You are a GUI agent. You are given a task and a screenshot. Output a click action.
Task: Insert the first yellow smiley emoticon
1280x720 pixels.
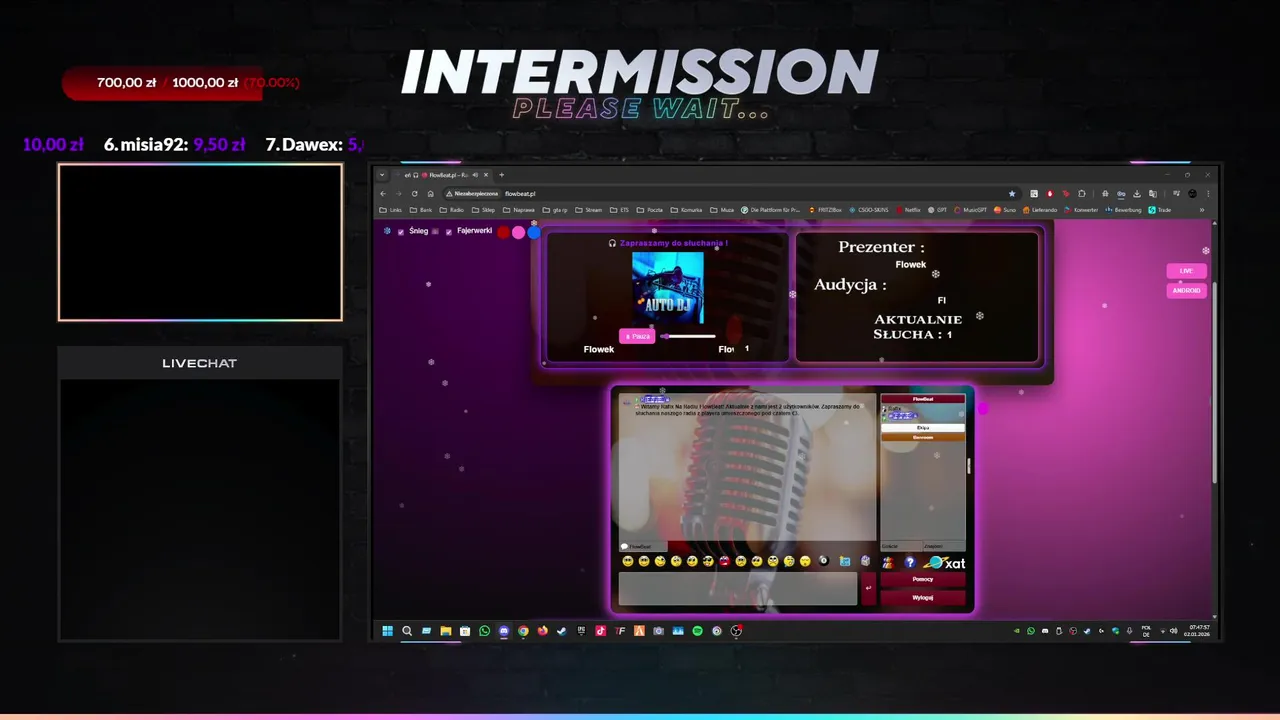click(628, 561)
